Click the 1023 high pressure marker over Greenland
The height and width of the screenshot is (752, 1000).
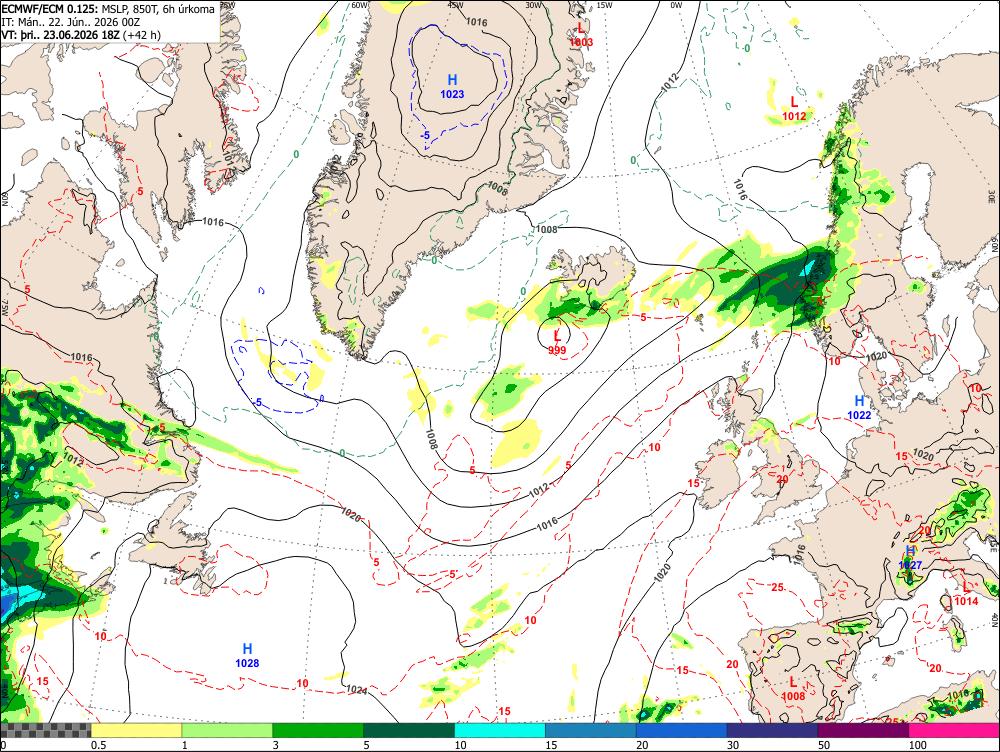point(452,86)
